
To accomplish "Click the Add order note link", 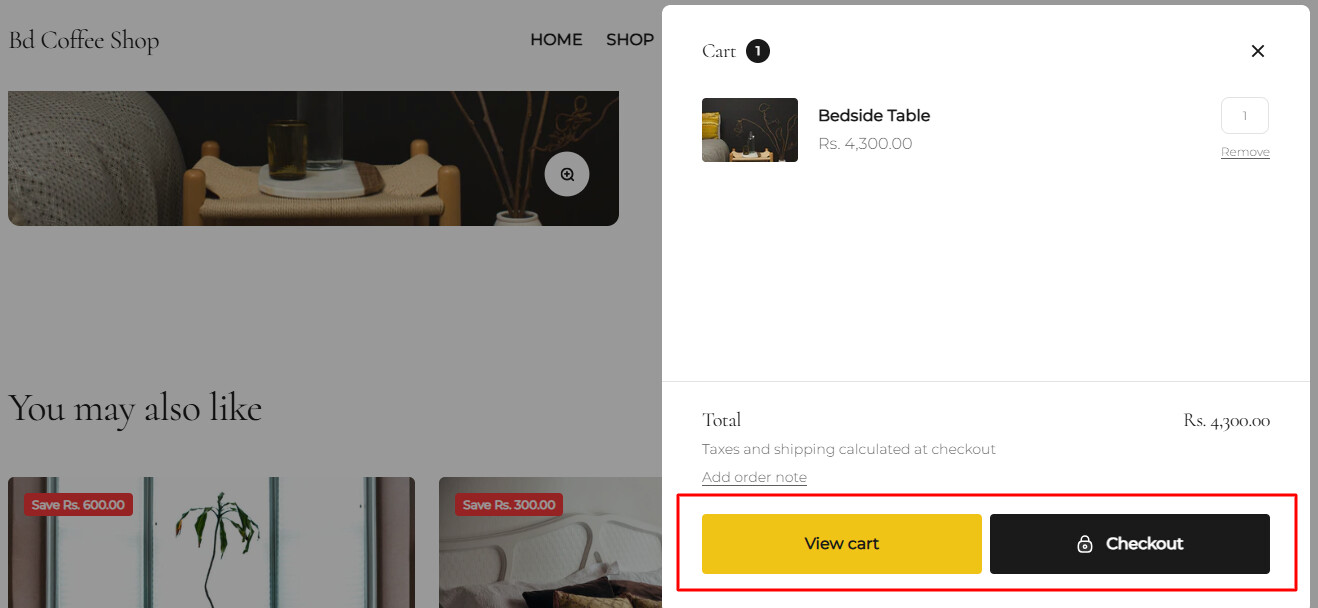I will point(754,477).
